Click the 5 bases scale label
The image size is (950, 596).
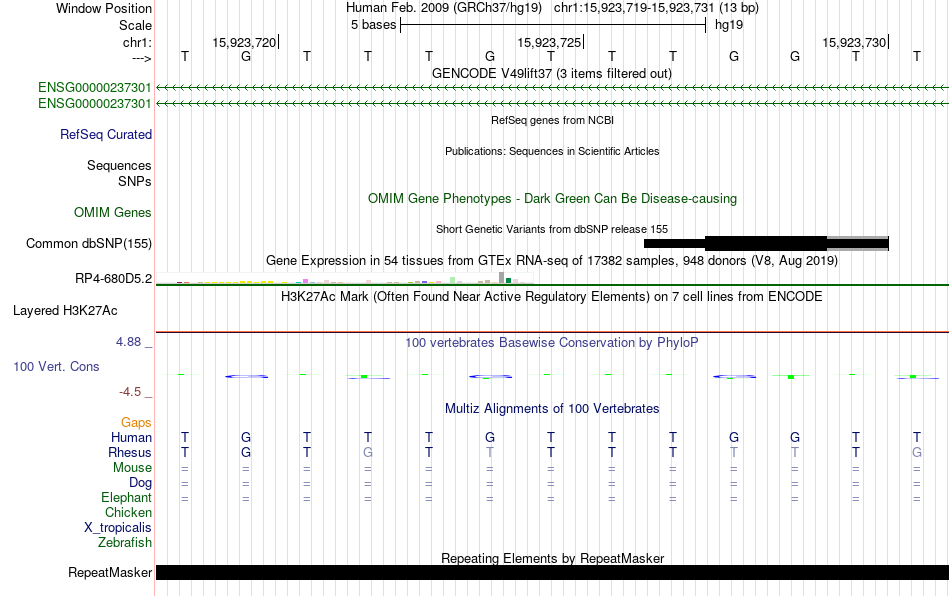click(x=373, y=25)
